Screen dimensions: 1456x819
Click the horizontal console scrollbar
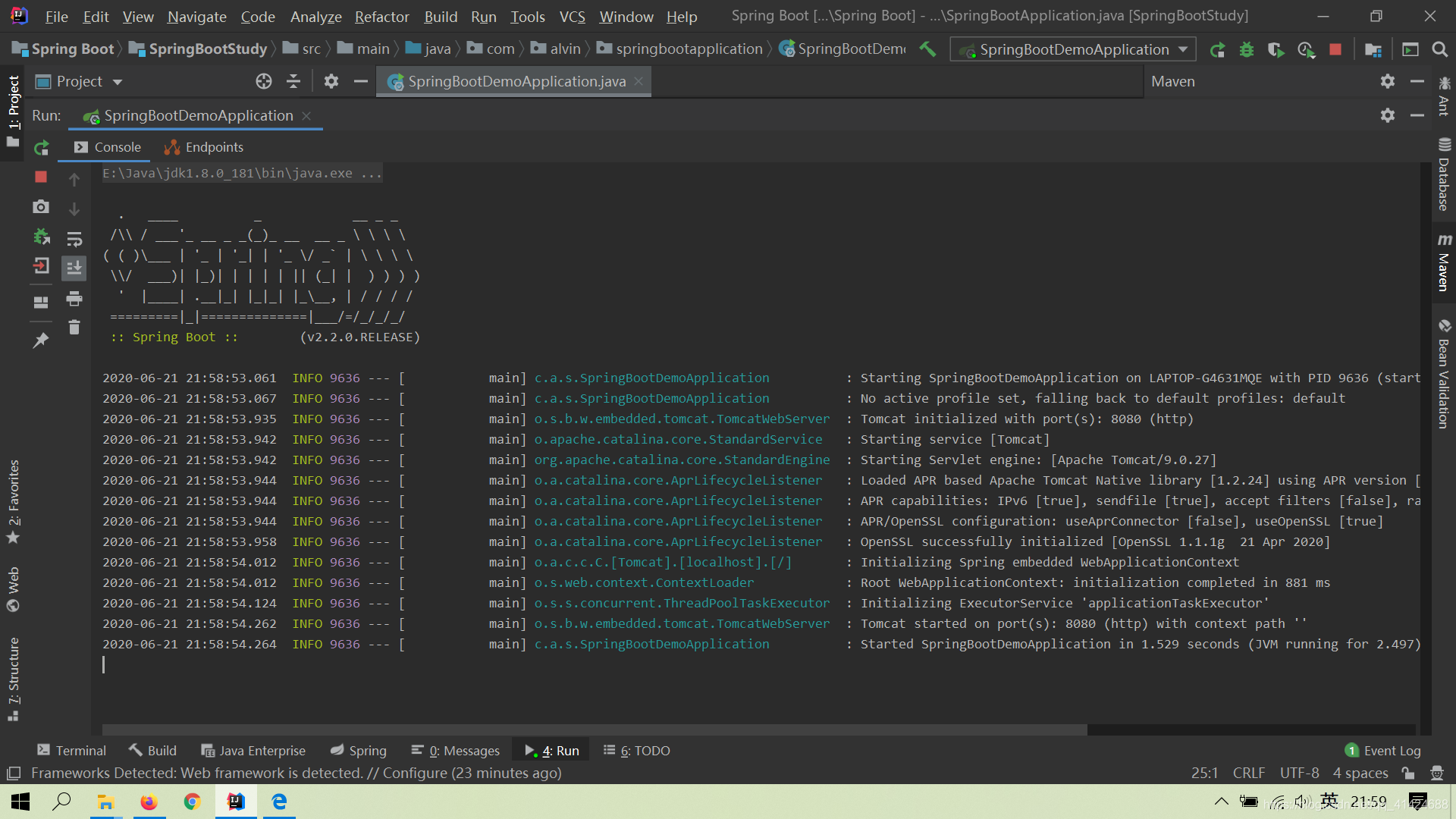(x=594, y=730)
